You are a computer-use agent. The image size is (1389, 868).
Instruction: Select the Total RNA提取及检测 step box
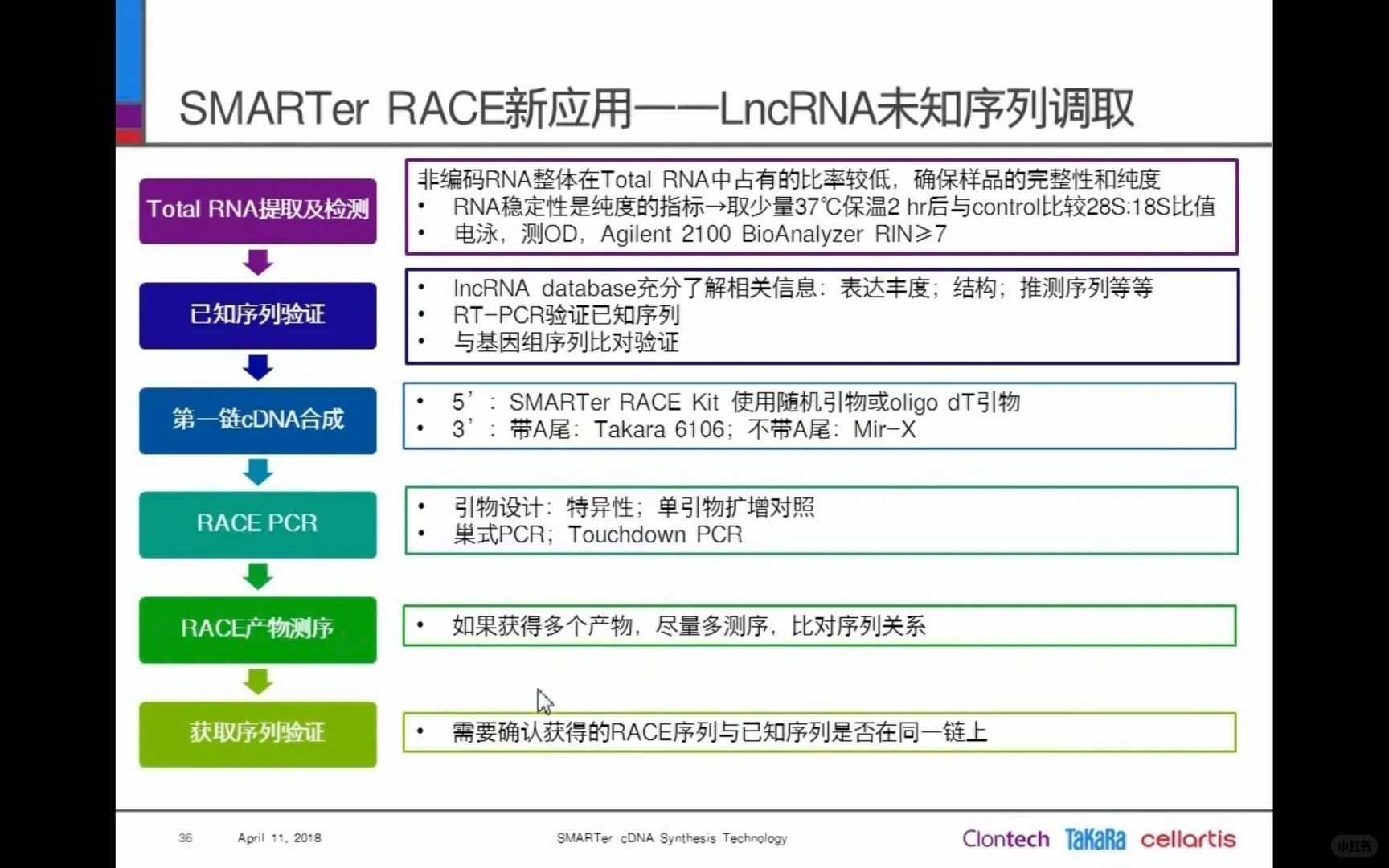[x=257, y=211]
